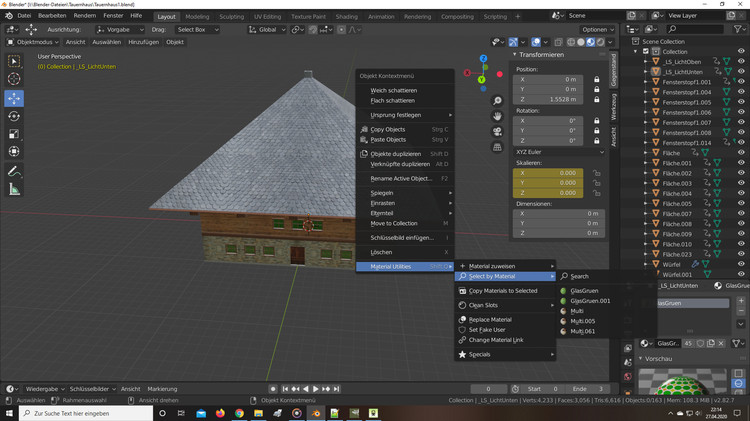Open the XYZ Euler rotation mode dropdown
750x421 pixels.
coord(559,152)
